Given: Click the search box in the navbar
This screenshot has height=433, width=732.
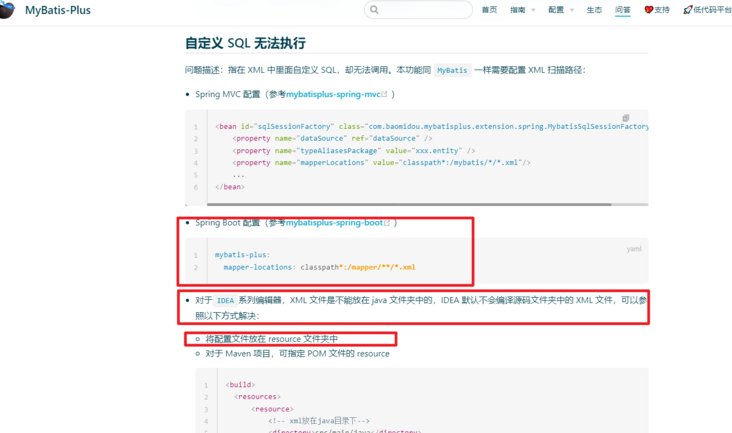Looking at the screenshot, I should 418,9.
